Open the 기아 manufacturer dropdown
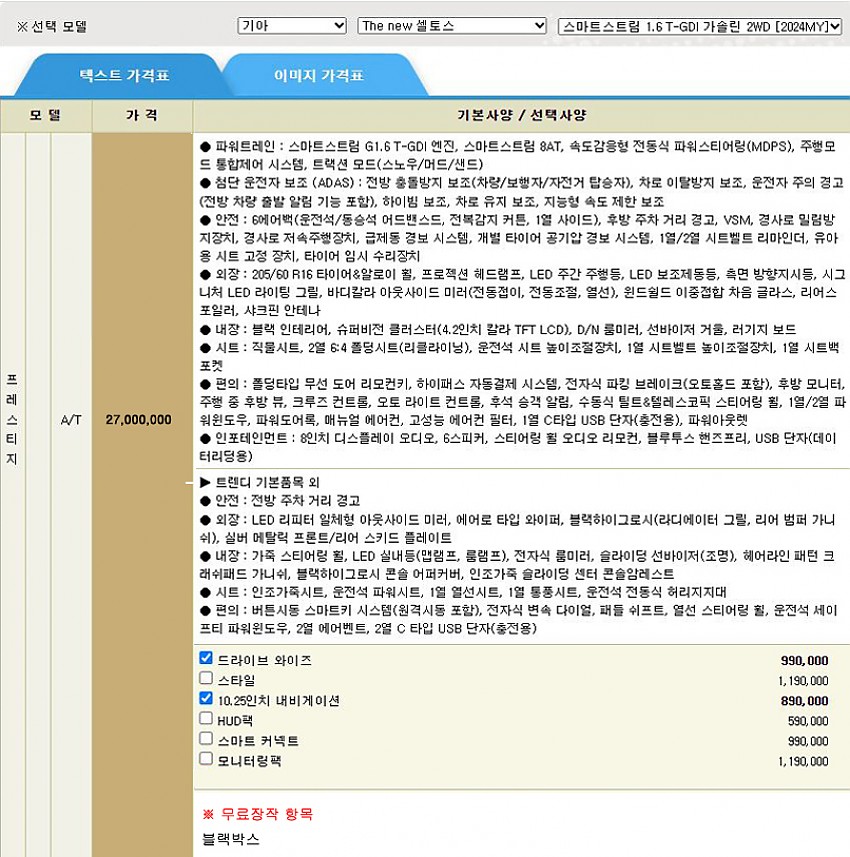 click(291, 26)
